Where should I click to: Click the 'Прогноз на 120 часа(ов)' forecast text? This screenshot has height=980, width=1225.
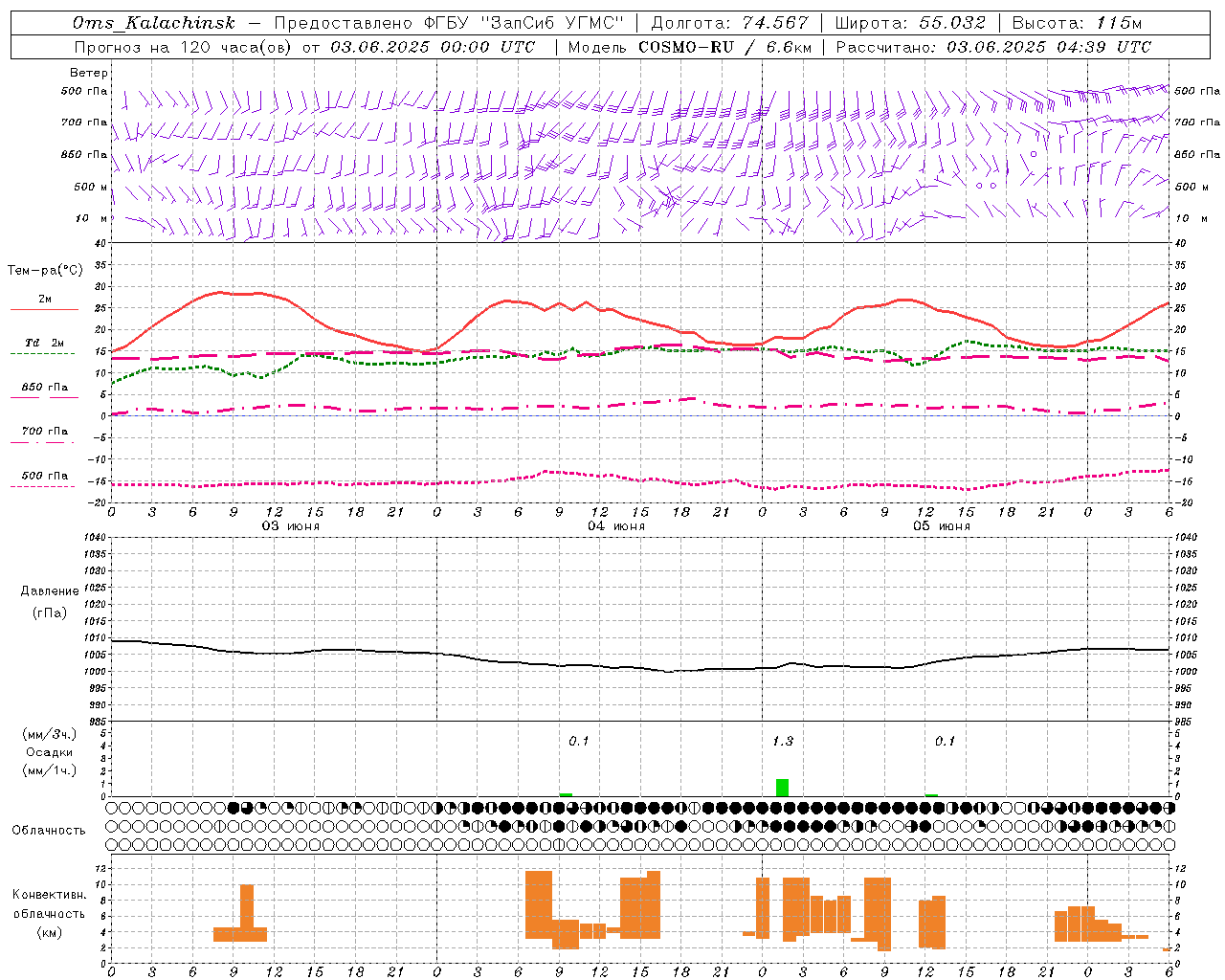(x=184, y=47)
